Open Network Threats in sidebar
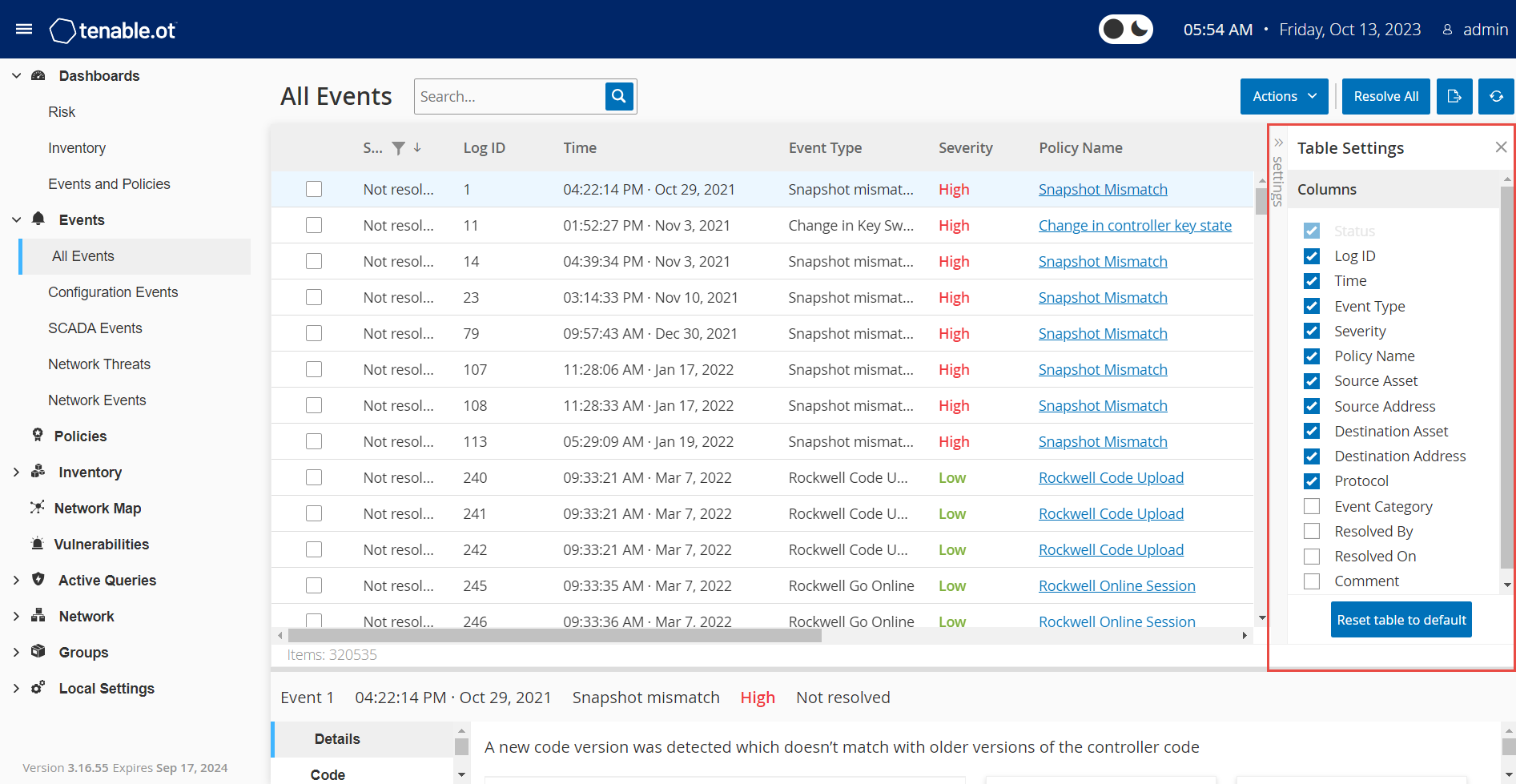The height and width of the screenshot is (784, 1516). [x=99, y=364]
